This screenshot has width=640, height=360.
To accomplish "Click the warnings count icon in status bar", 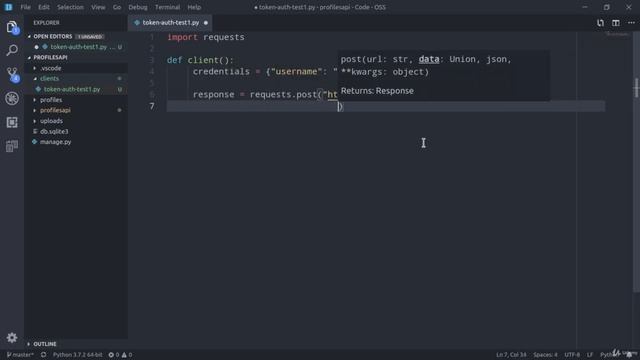I will [x=124, y=355].
